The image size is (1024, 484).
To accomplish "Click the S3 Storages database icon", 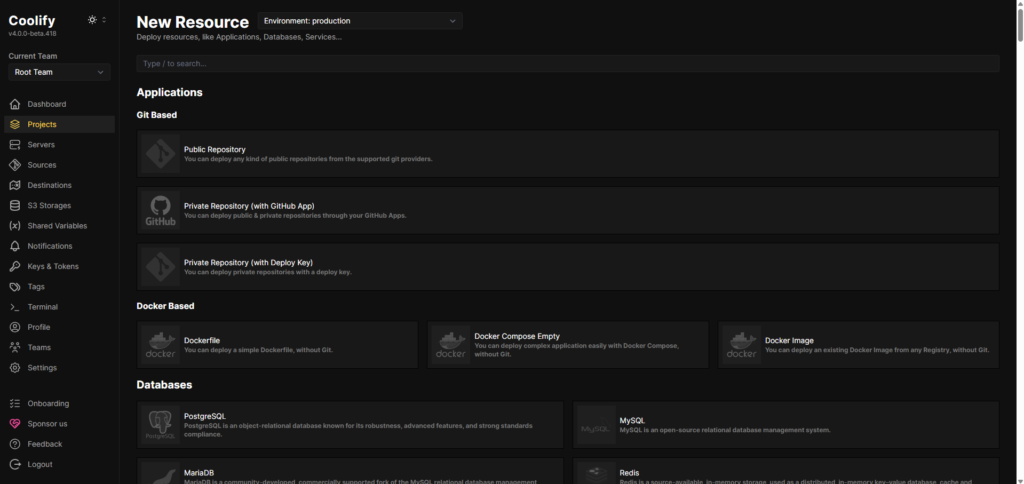I will coord(15,205).
